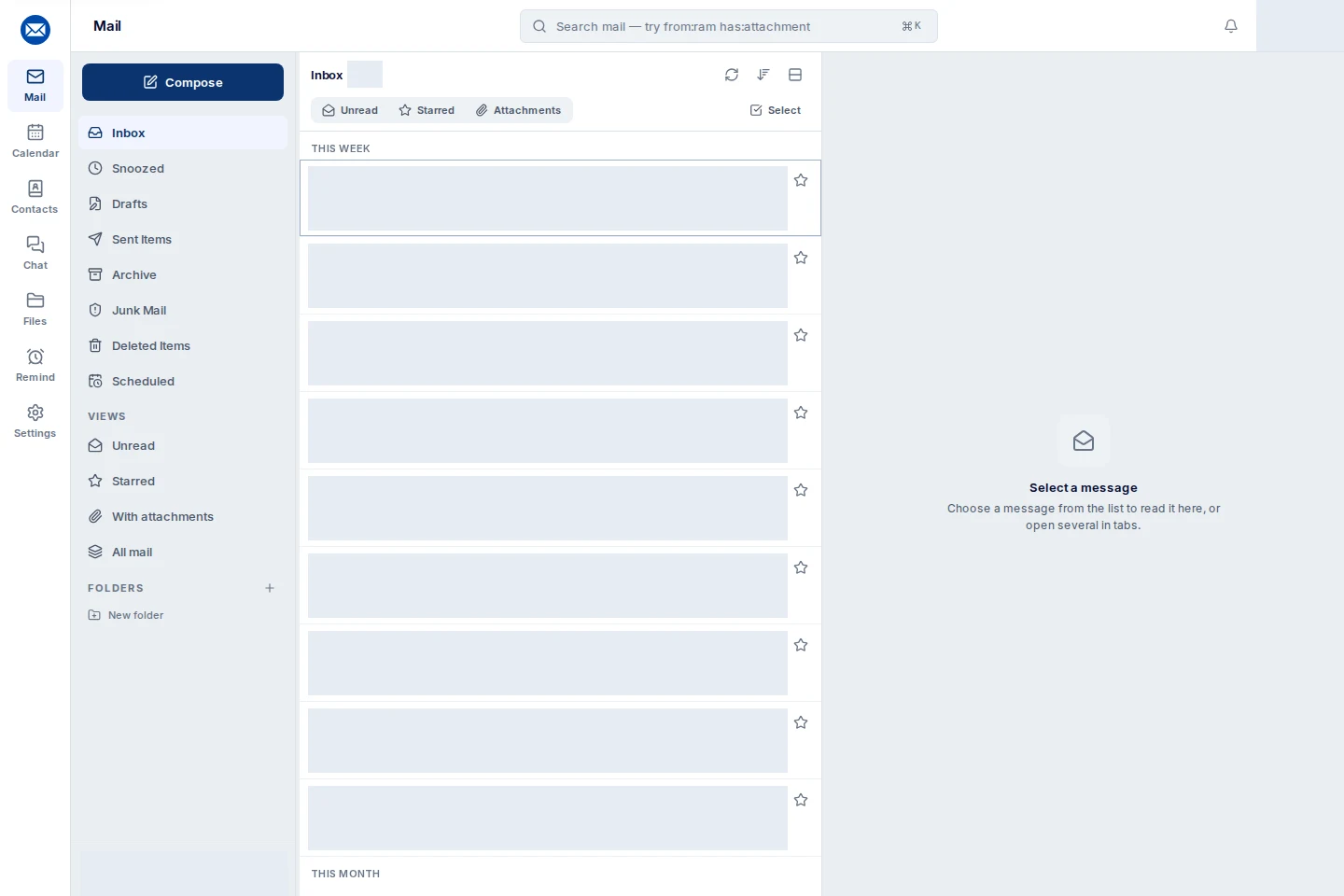
Task: Open the Mail section in sidebar
Action: [x=35, y=86]
